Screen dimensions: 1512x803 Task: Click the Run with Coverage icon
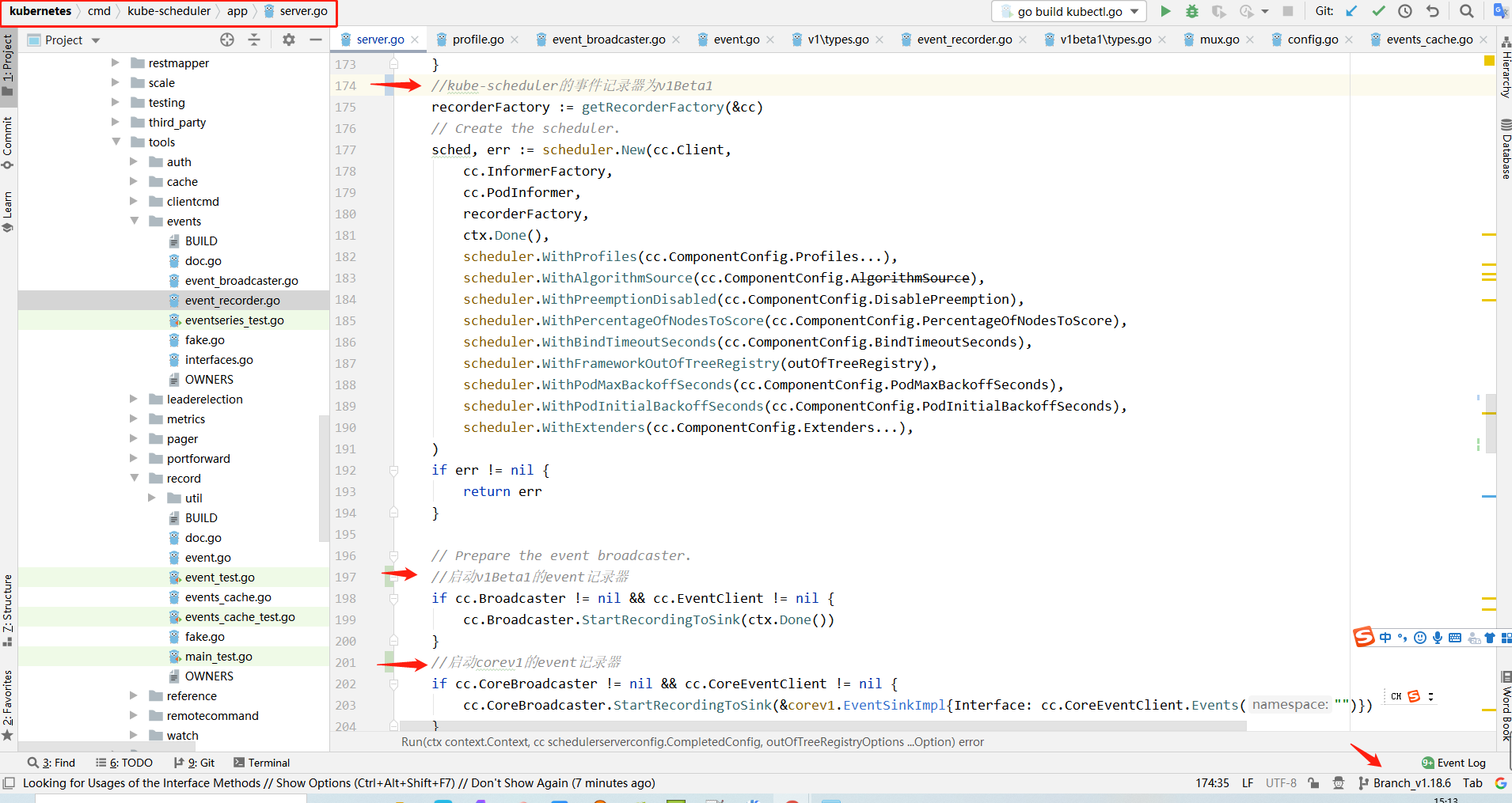click(x=1219, y=11)
